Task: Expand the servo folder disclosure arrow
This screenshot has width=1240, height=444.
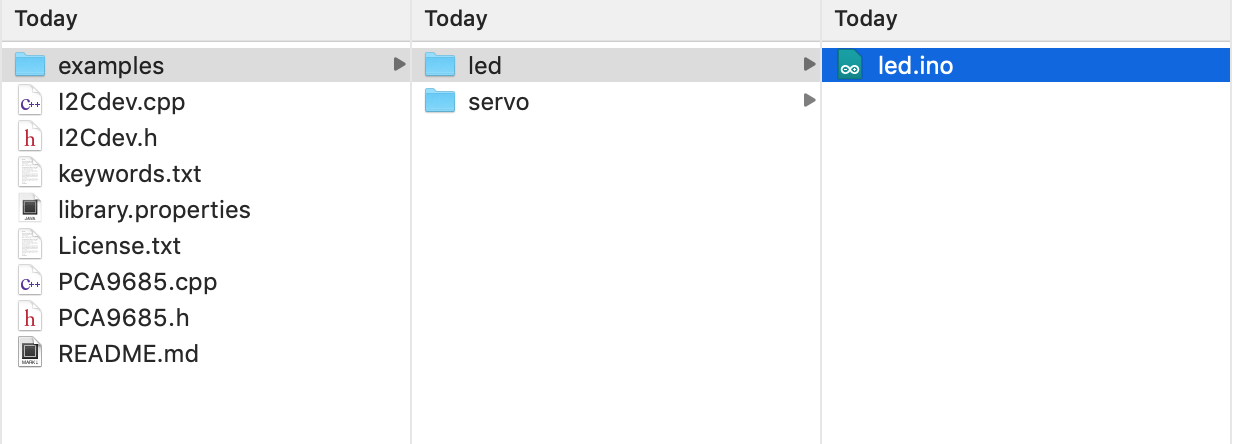Action: click(x=809, y=101)
